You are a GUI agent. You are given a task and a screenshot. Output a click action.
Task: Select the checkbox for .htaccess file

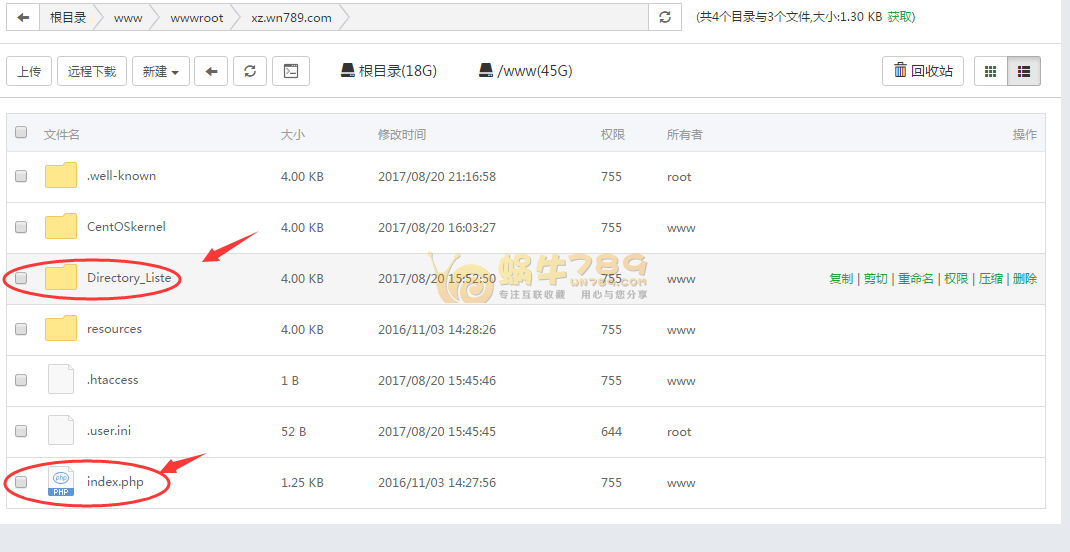[21, 380]
